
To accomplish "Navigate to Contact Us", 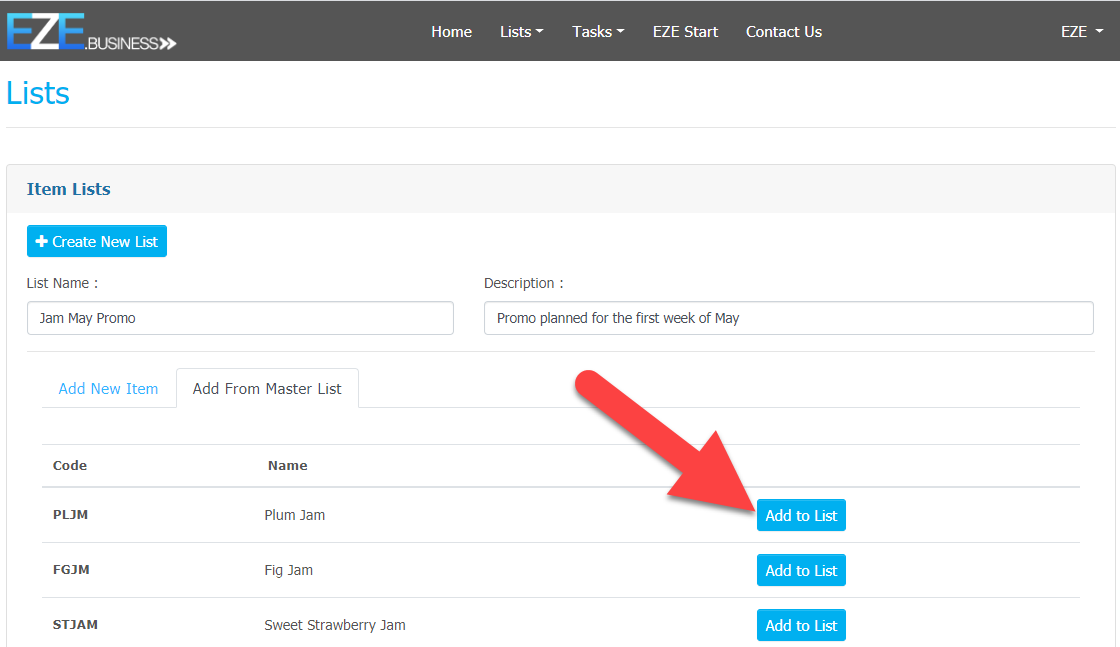I will (783, 32).
